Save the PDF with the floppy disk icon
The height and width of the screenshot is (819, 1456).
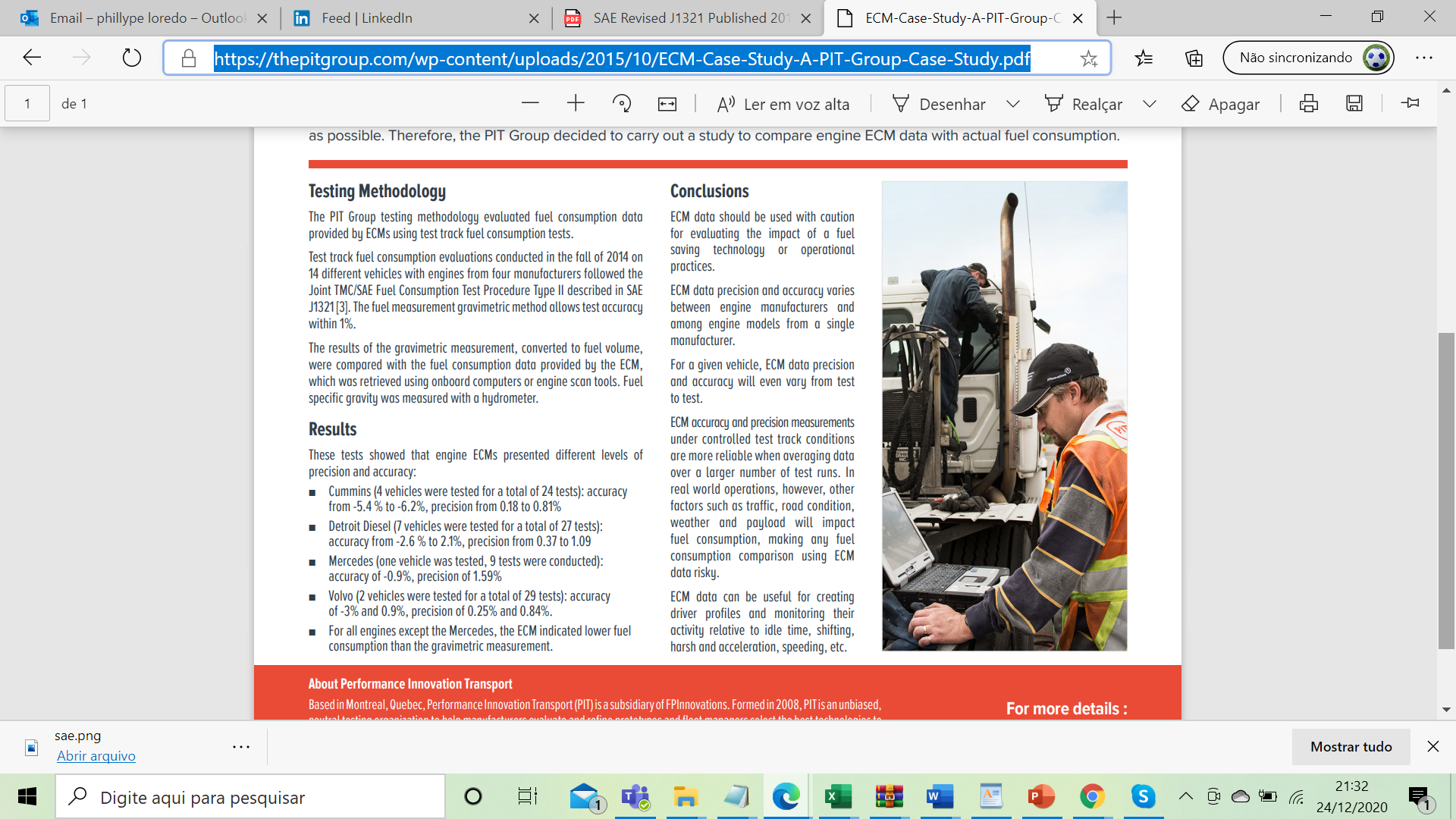tap(1354, 104)
